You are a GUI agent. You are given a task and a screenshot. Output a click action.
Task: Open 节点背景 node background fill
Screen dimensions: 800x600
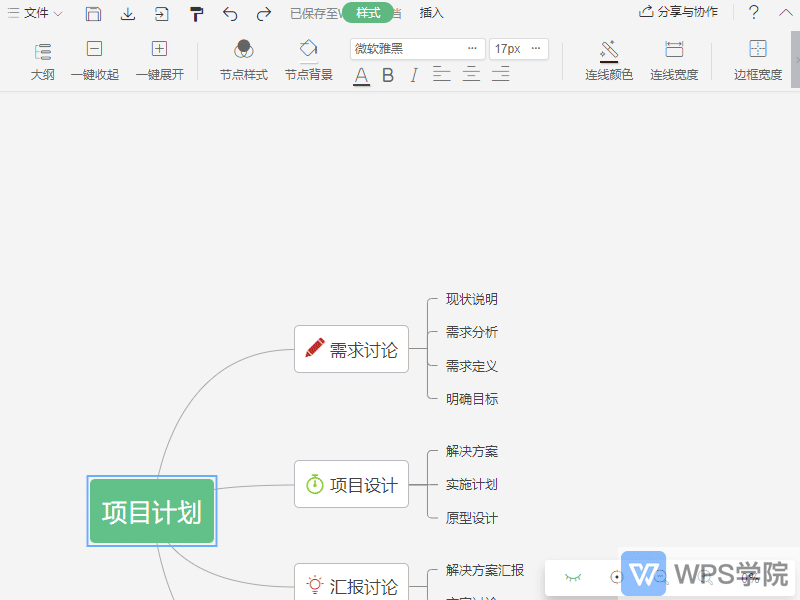click(309, 61)
